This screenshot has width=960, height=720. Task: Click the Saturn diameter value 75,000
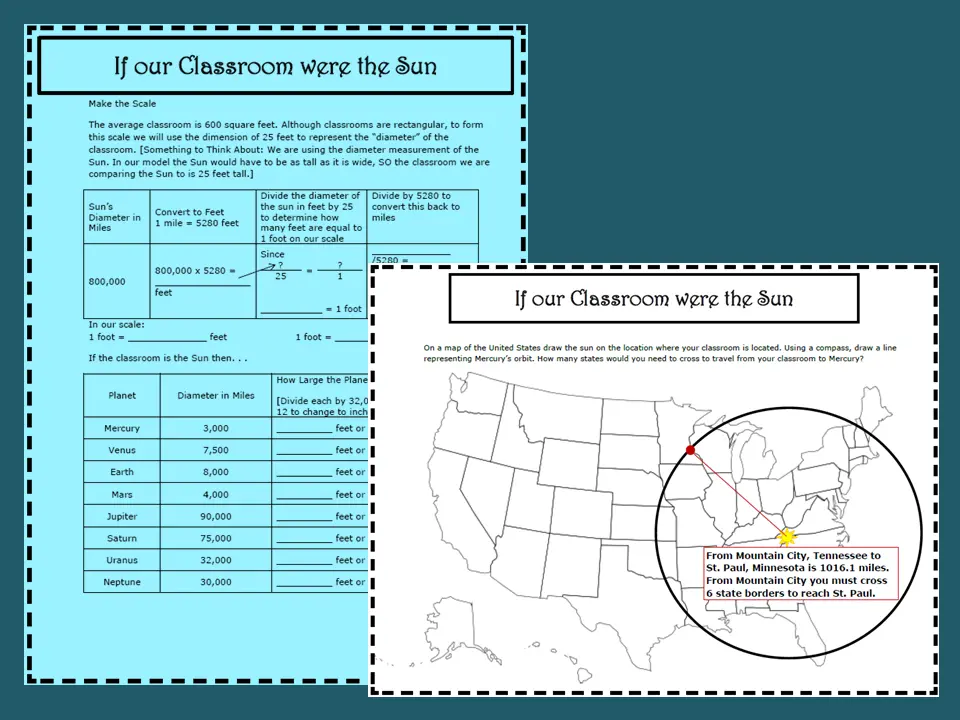216,538
